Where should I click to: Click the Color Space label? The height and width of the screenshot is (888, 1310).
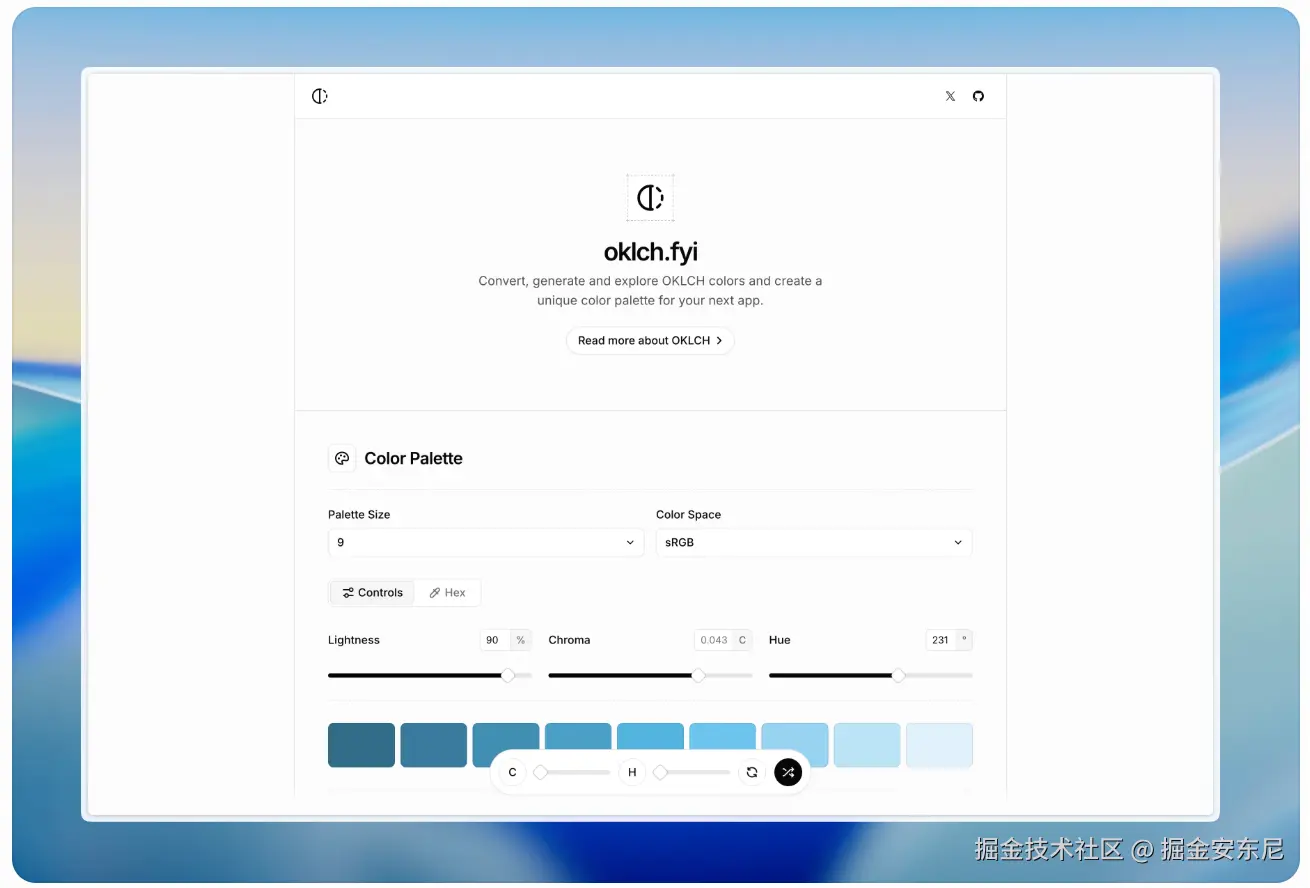(x=688, y=514)
